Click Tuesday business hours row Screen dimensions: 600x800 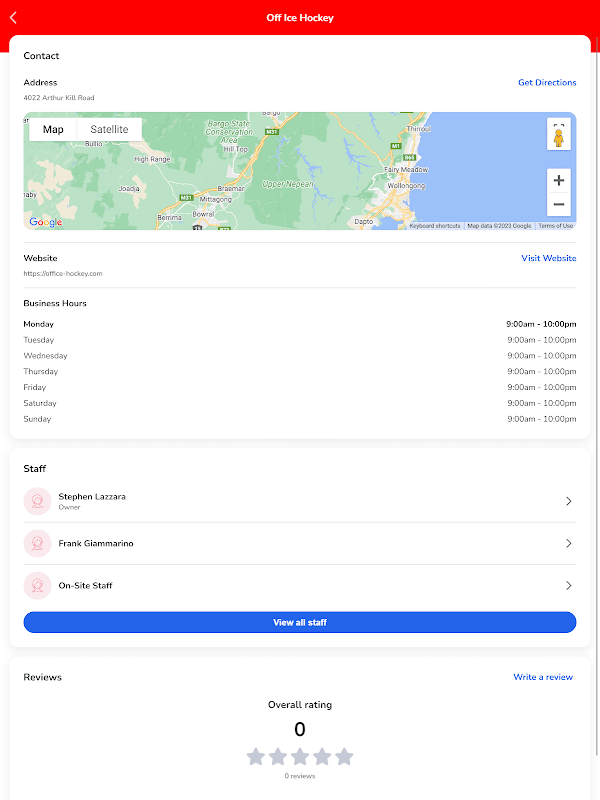click(x=300, y=340)
